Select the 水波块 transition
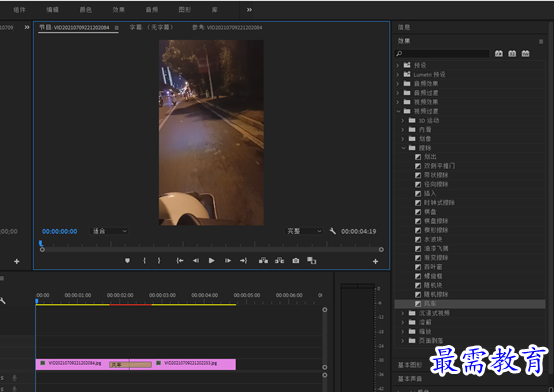554x392 pixels. pos(433,239)
